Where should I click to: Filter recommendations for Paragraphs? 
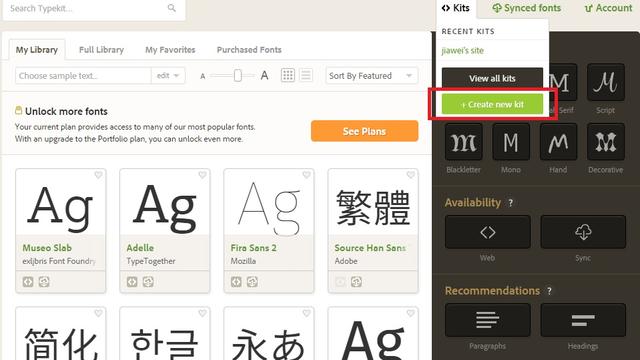click(x=488, y=320)
